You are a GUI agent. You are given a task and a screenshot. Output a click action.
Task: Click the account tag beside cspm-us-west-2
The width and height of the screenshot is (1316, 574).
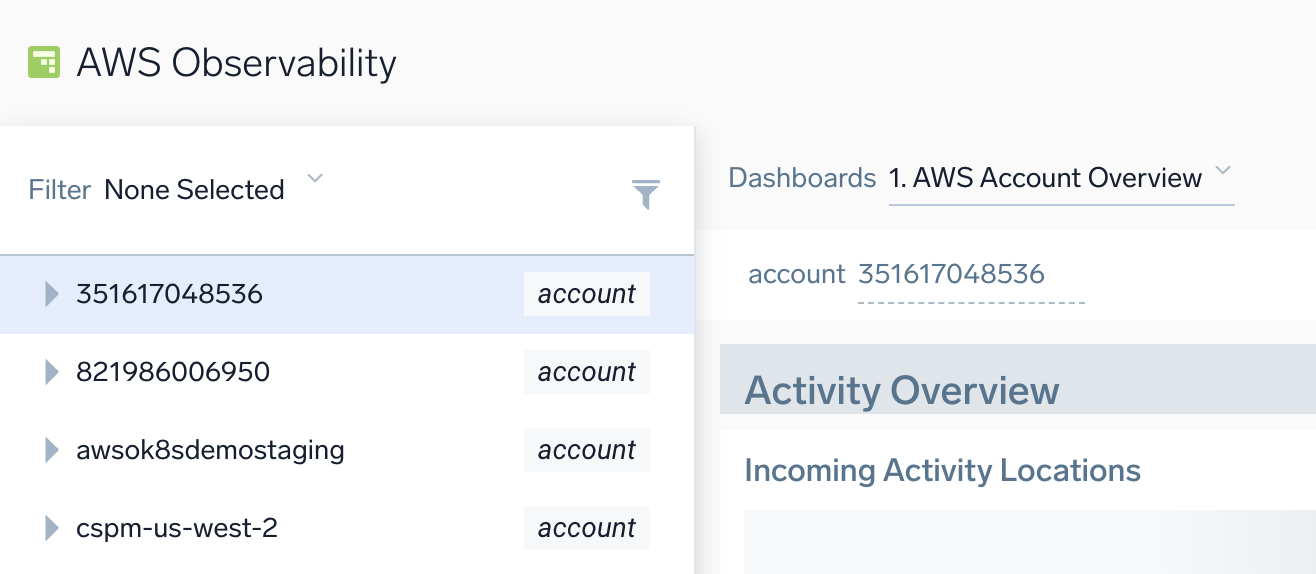pos(587,528)
